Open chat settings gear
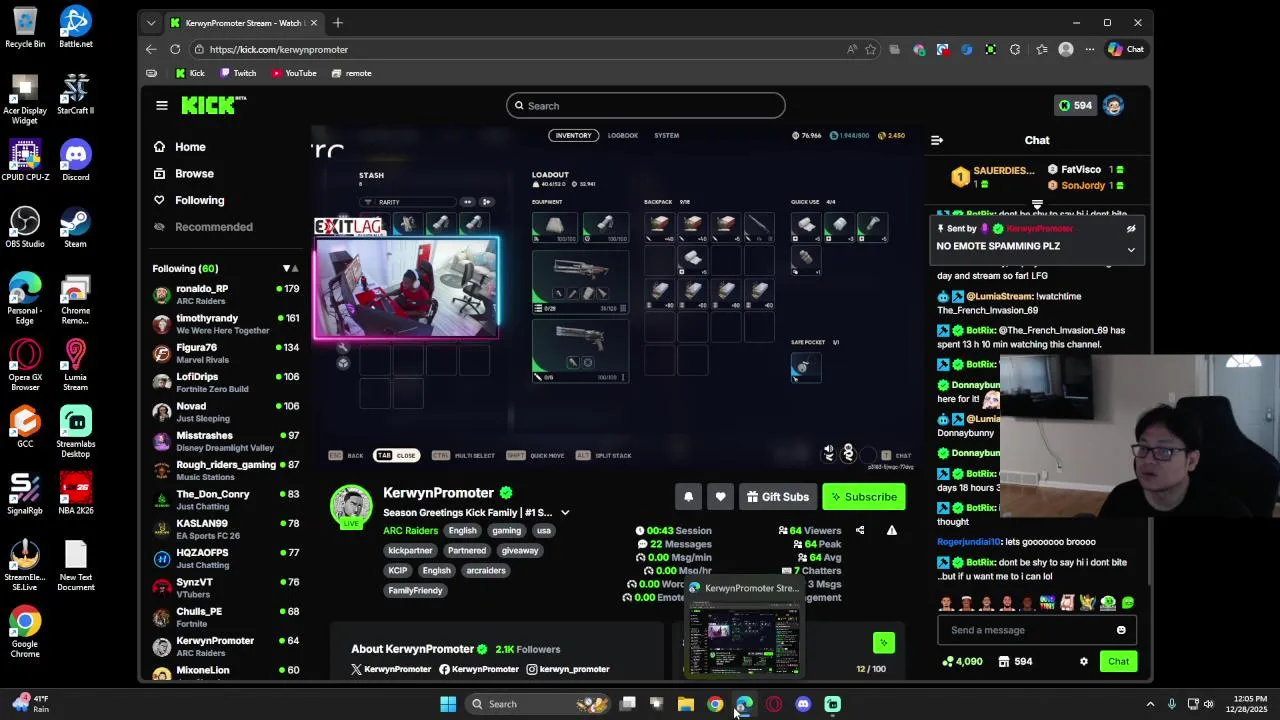 (1083, 661)
